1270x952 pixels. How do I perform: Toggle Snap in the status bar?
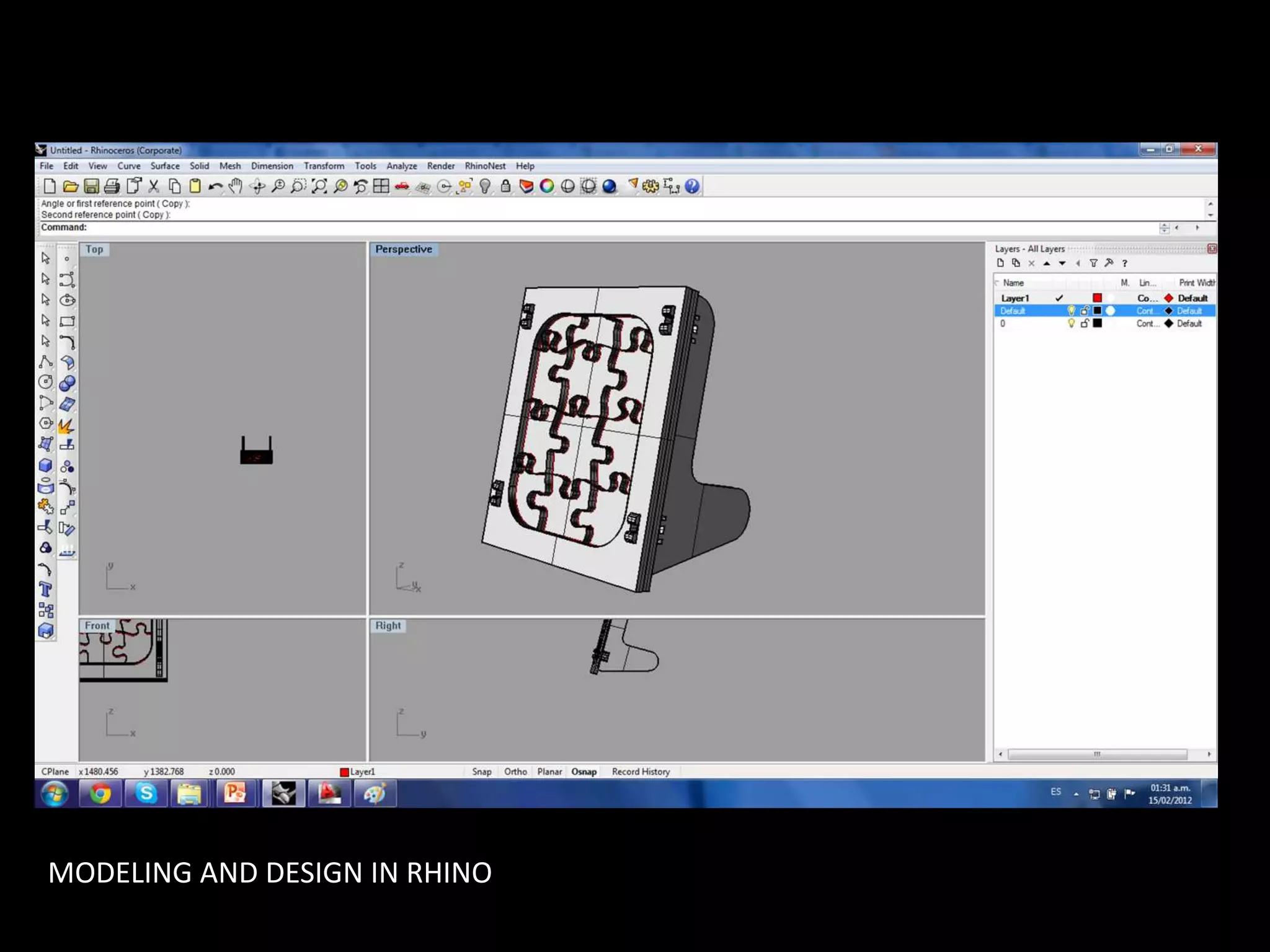point(482,772)
